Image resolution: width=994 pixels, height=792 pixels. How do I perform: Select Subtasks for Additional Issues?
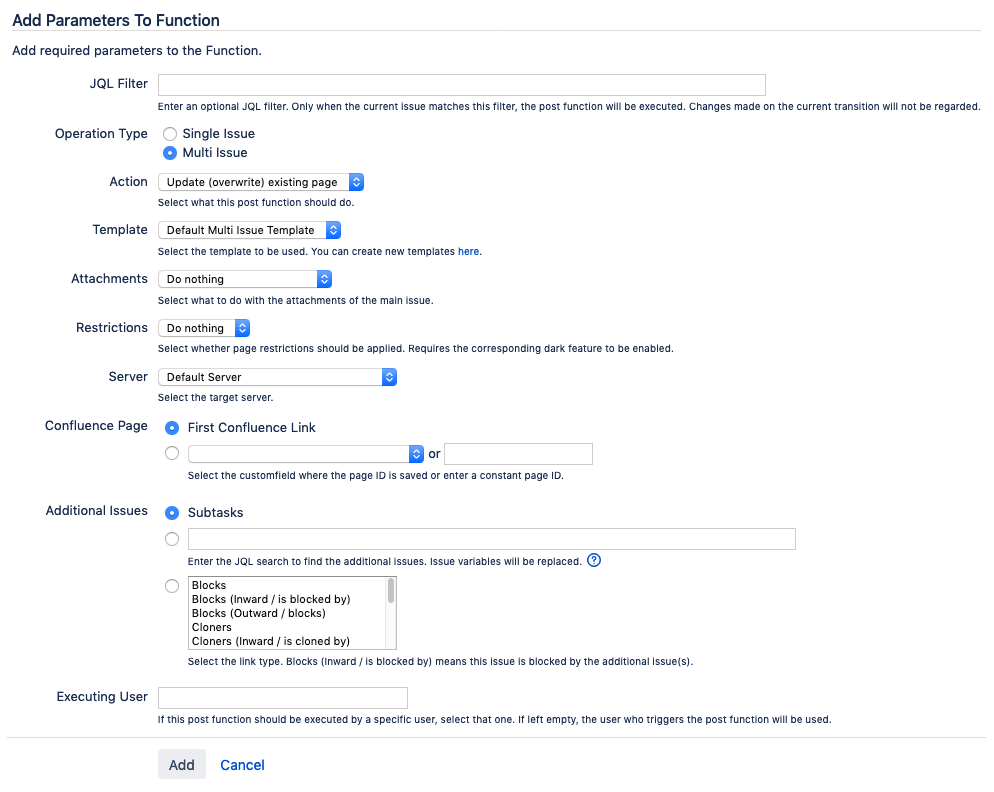[x=171, y=513]
